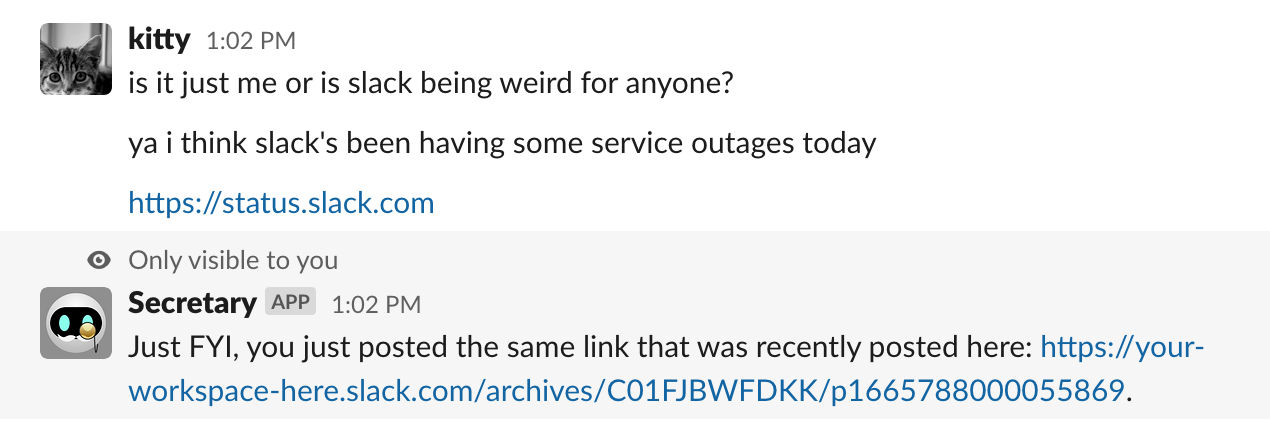This screenshot has width=1270, height=428.
Task: Open the status.slack.com link
Action: [281, 204]
